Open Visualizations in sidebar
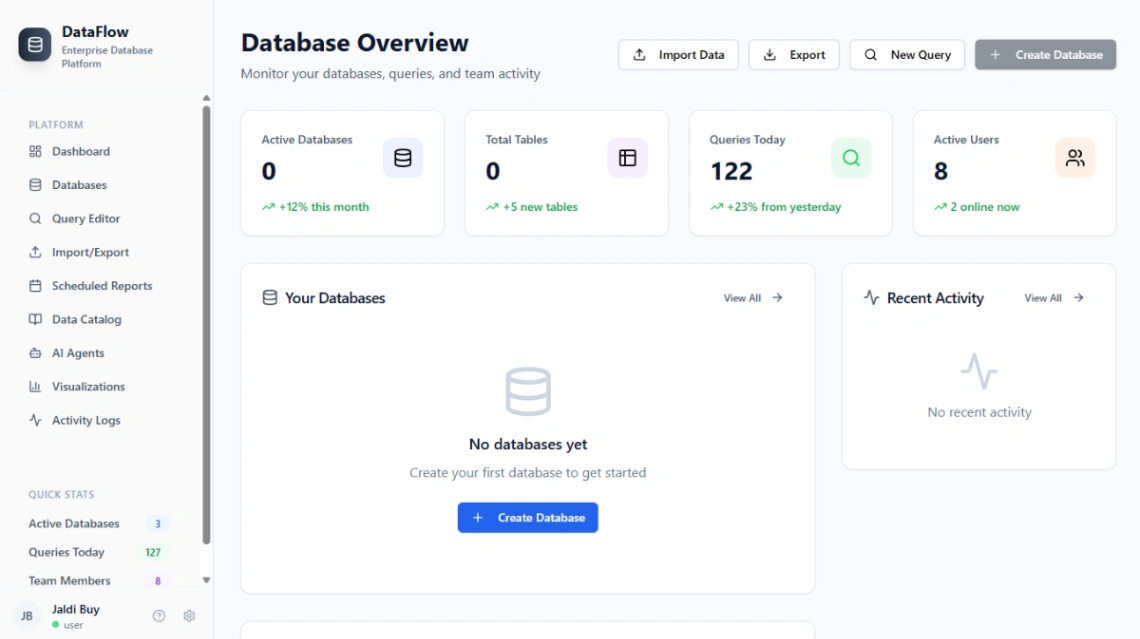This screenshot has width=1140, height=639. coord(87,387)
